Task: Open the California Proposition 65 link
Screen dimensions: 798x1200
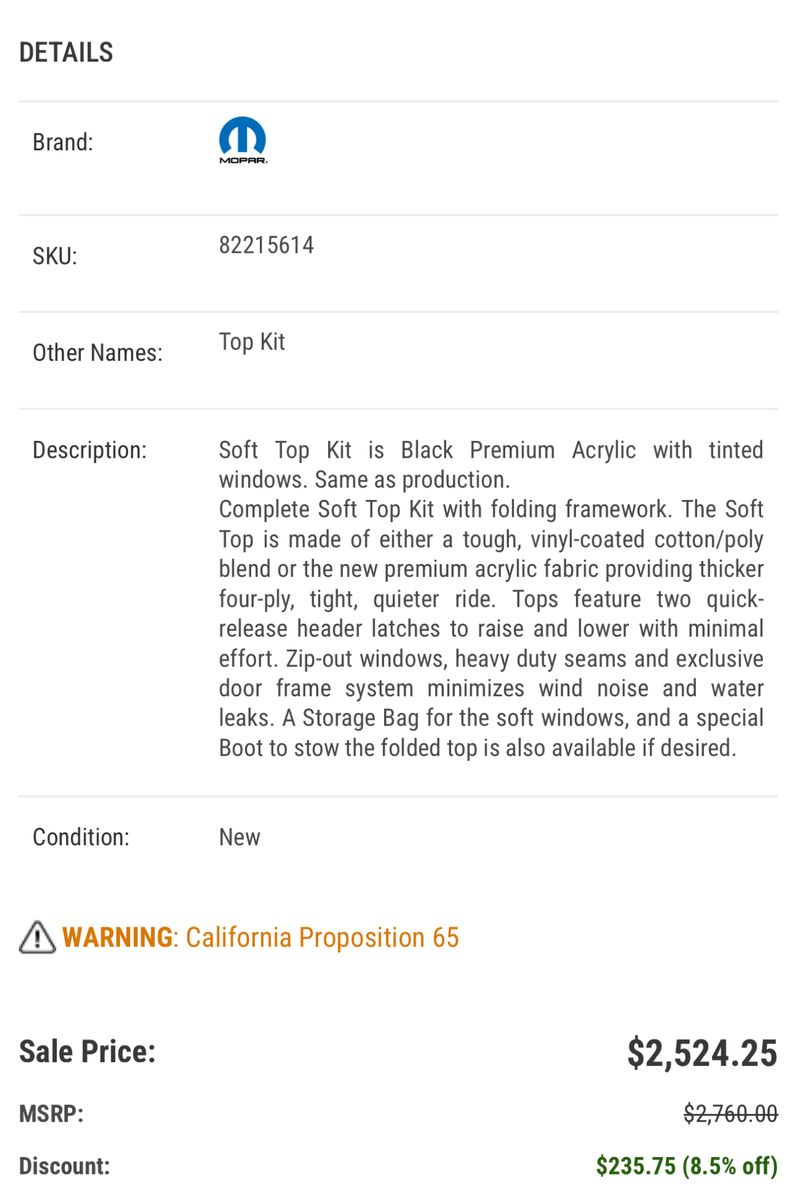Action: [x=322, y=937]
